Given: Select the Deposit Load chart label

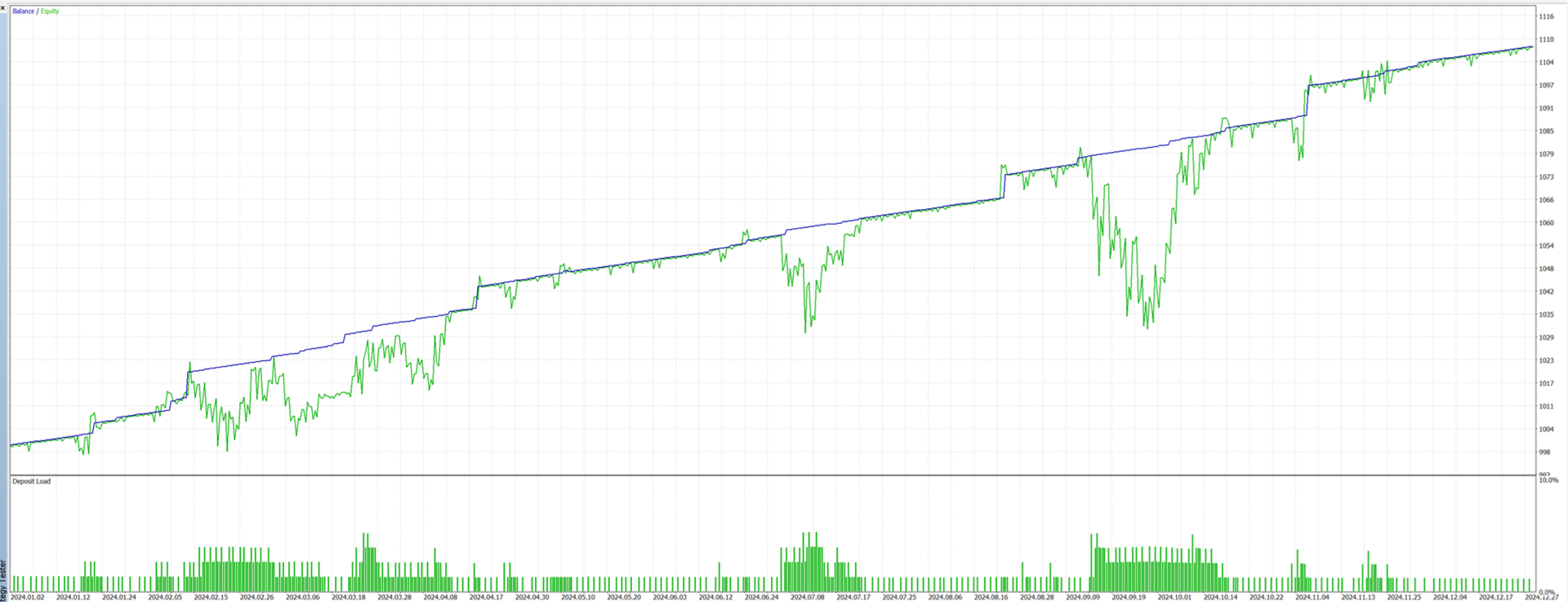Looking at the screenshot, I should click(31, 481).
